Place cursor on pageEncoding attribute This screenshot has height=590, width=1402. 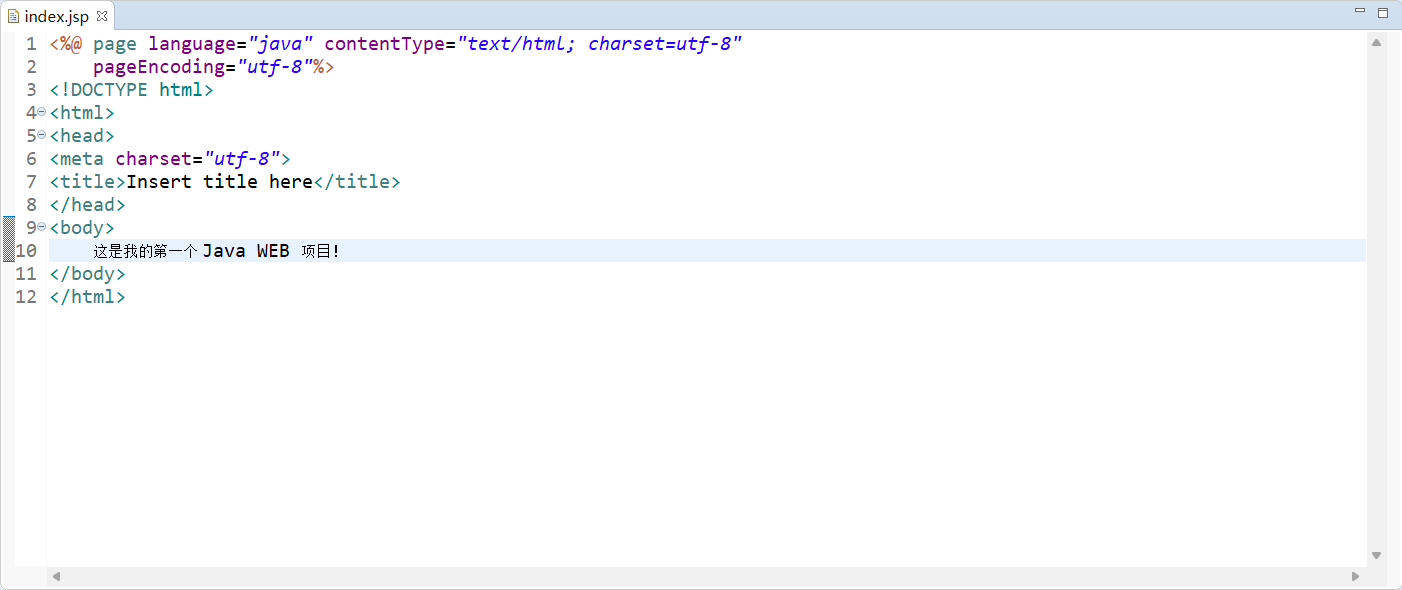[158, 67]
